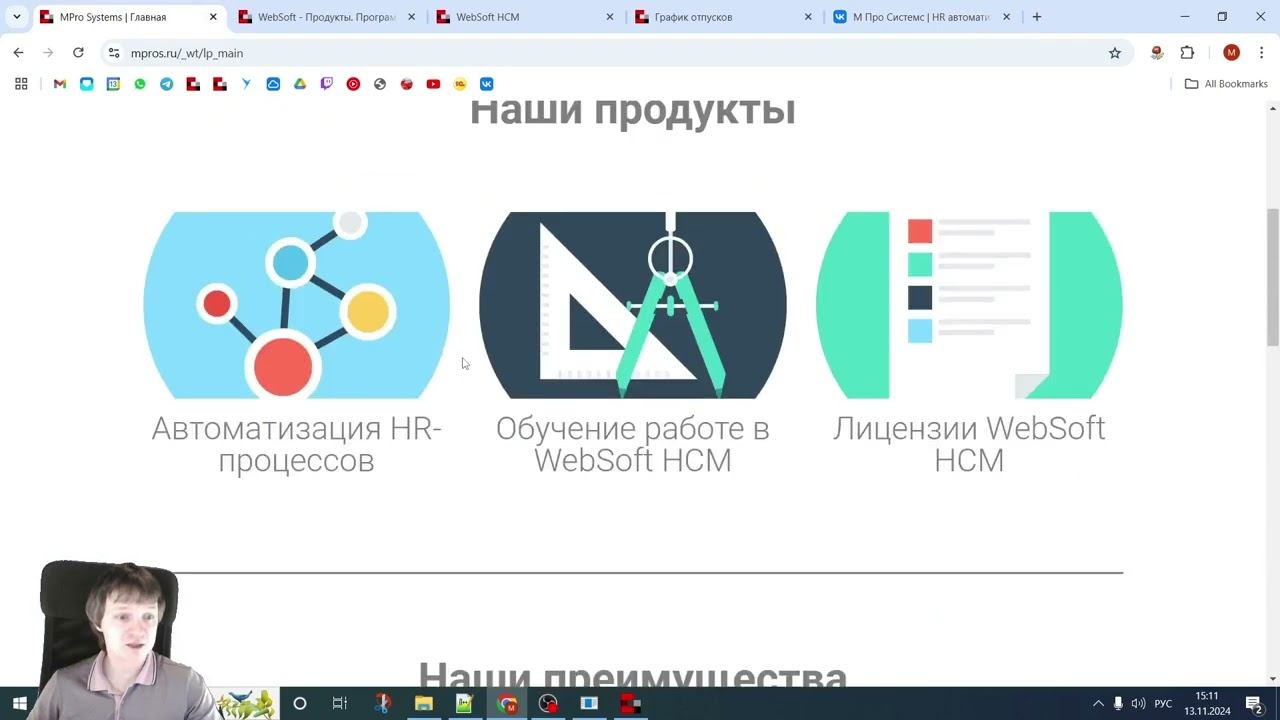
Task: Open the Twitch bookmark
Action: (326, 84)
